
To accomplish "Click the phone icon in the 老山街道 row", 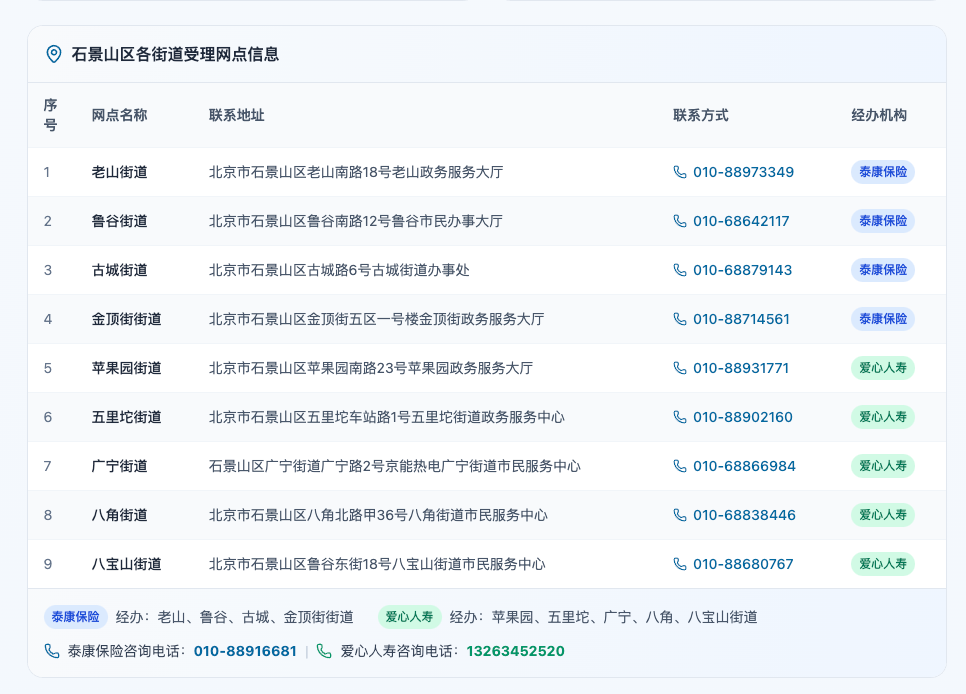I will click(x=680, y=172).
